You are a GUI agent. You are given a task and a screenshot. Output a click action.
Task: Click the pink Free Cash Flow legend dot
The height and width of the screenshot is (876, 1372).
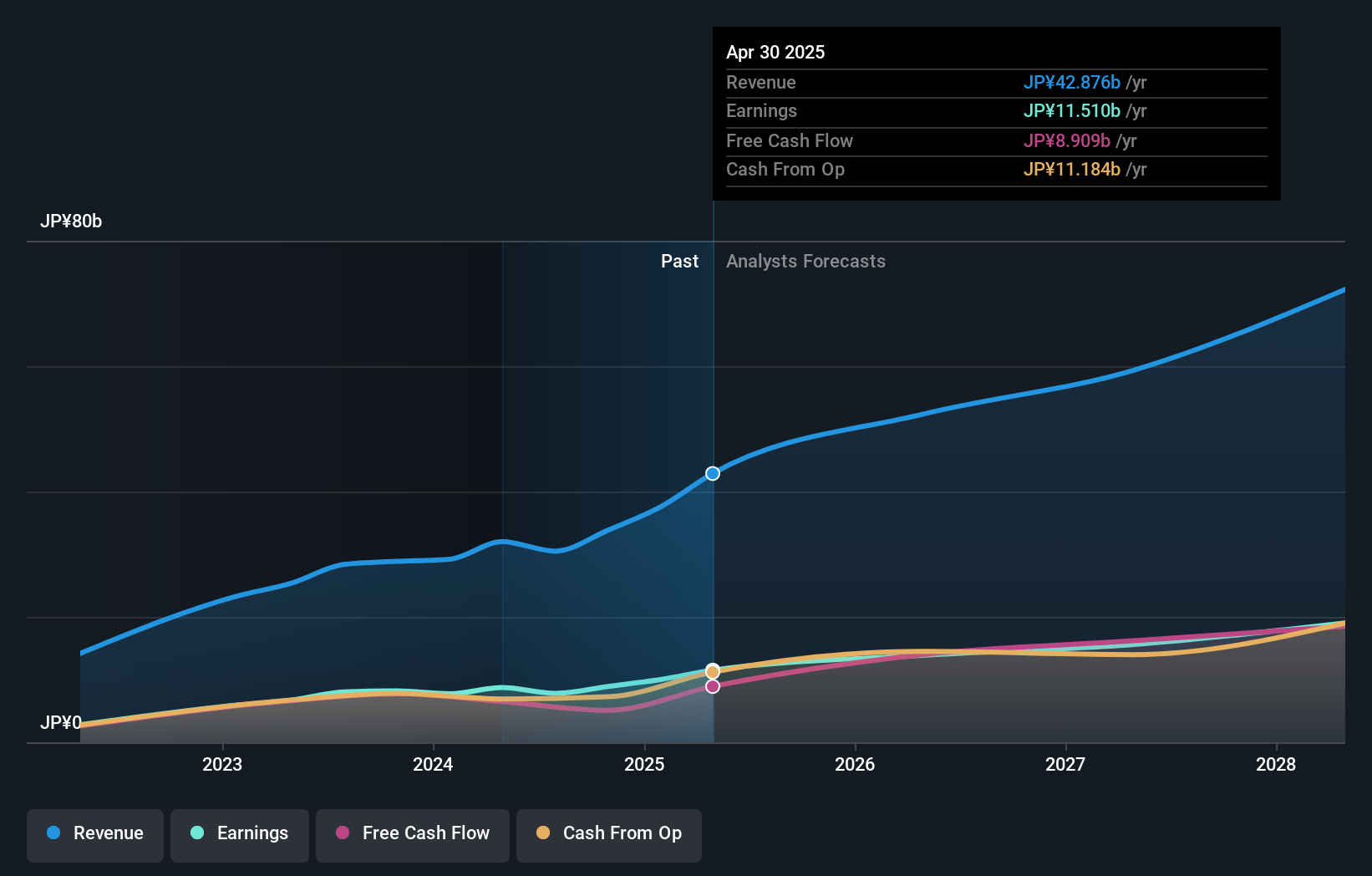point(343,833)
